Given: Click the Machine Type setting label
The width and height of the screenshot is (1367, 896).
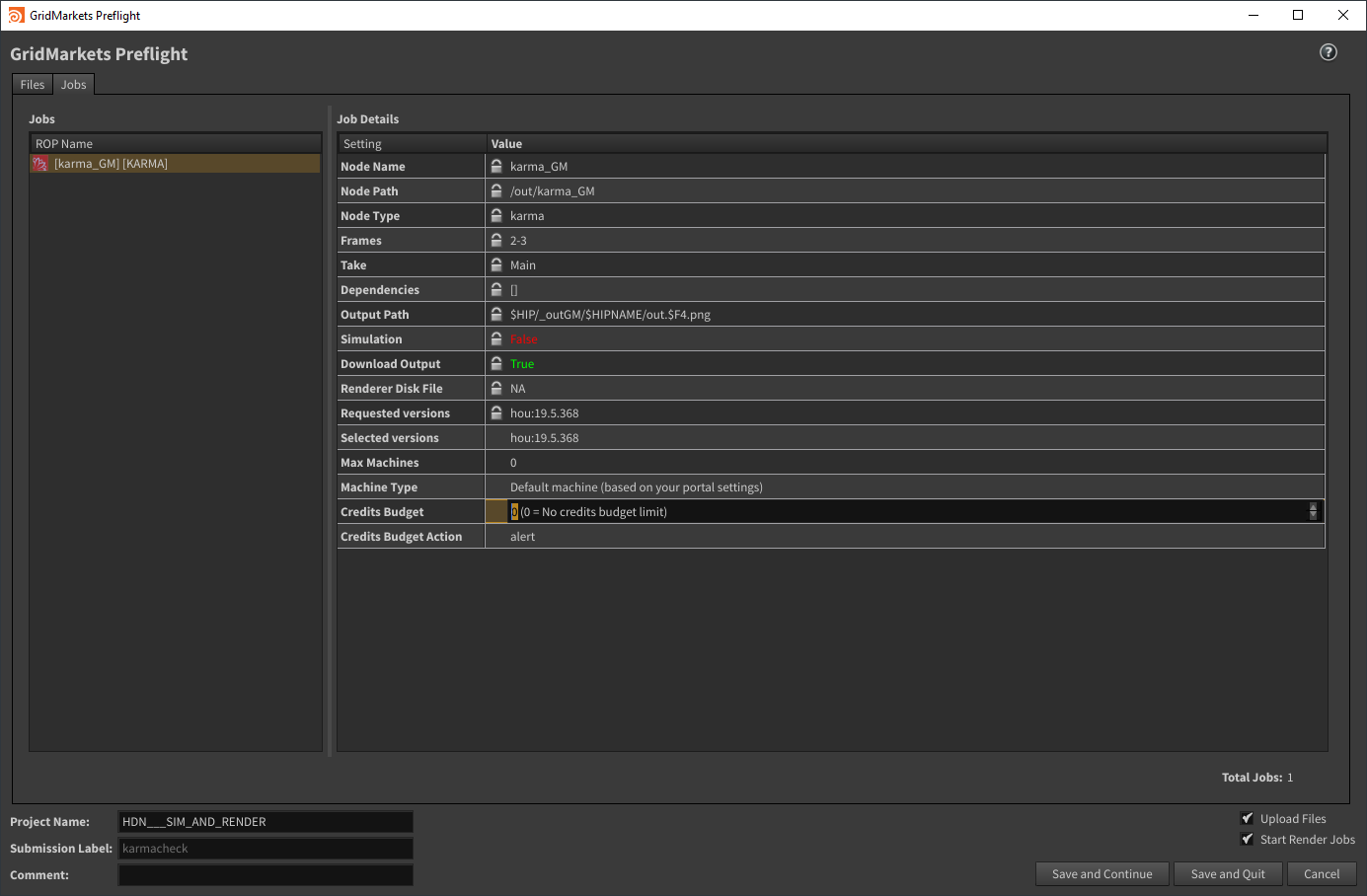Looking at the screenshot, I should pyautogui.click(x=379, y=487).
